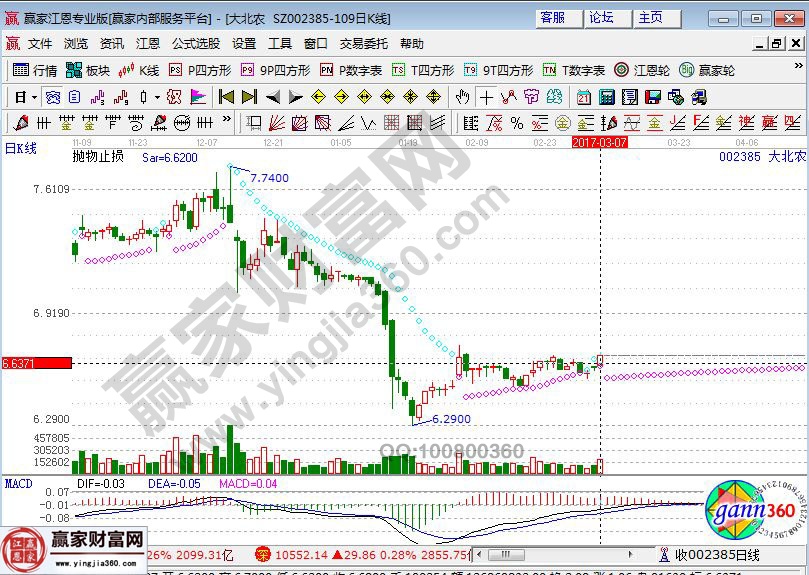
Task: Open the 公式选股 menu
Action: 196,44
